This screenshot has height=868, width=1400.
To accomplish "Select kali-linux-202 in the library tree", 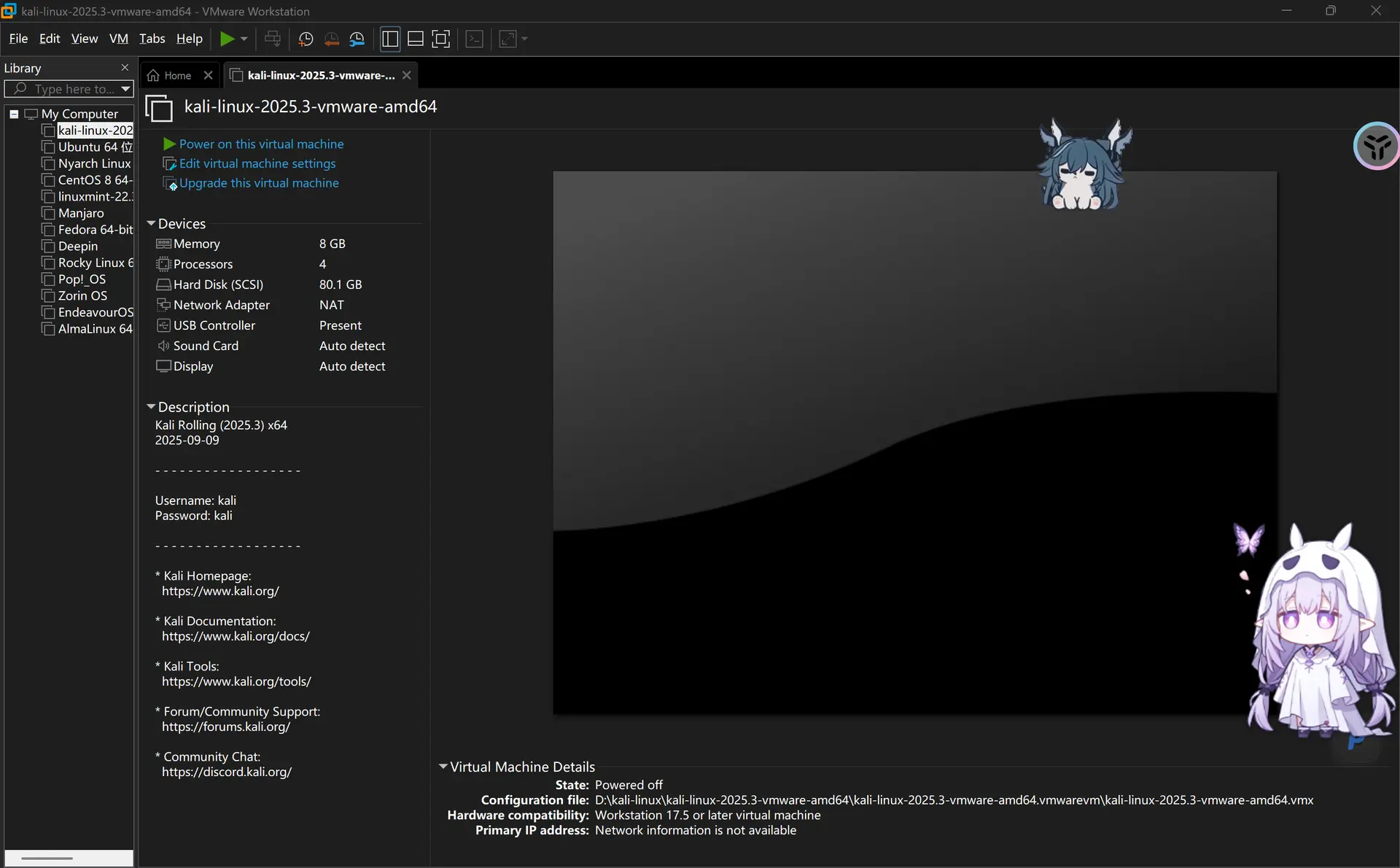I will [96, 131].
